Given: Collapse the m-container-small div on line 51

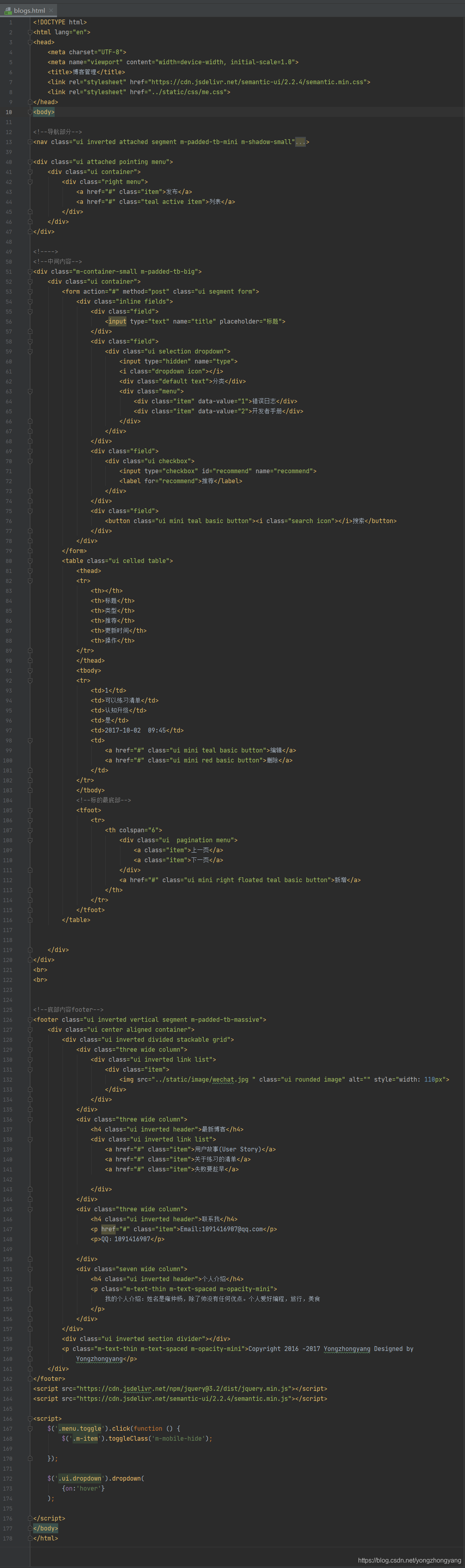Looking at the screenshot, I should tap(29, 271).
